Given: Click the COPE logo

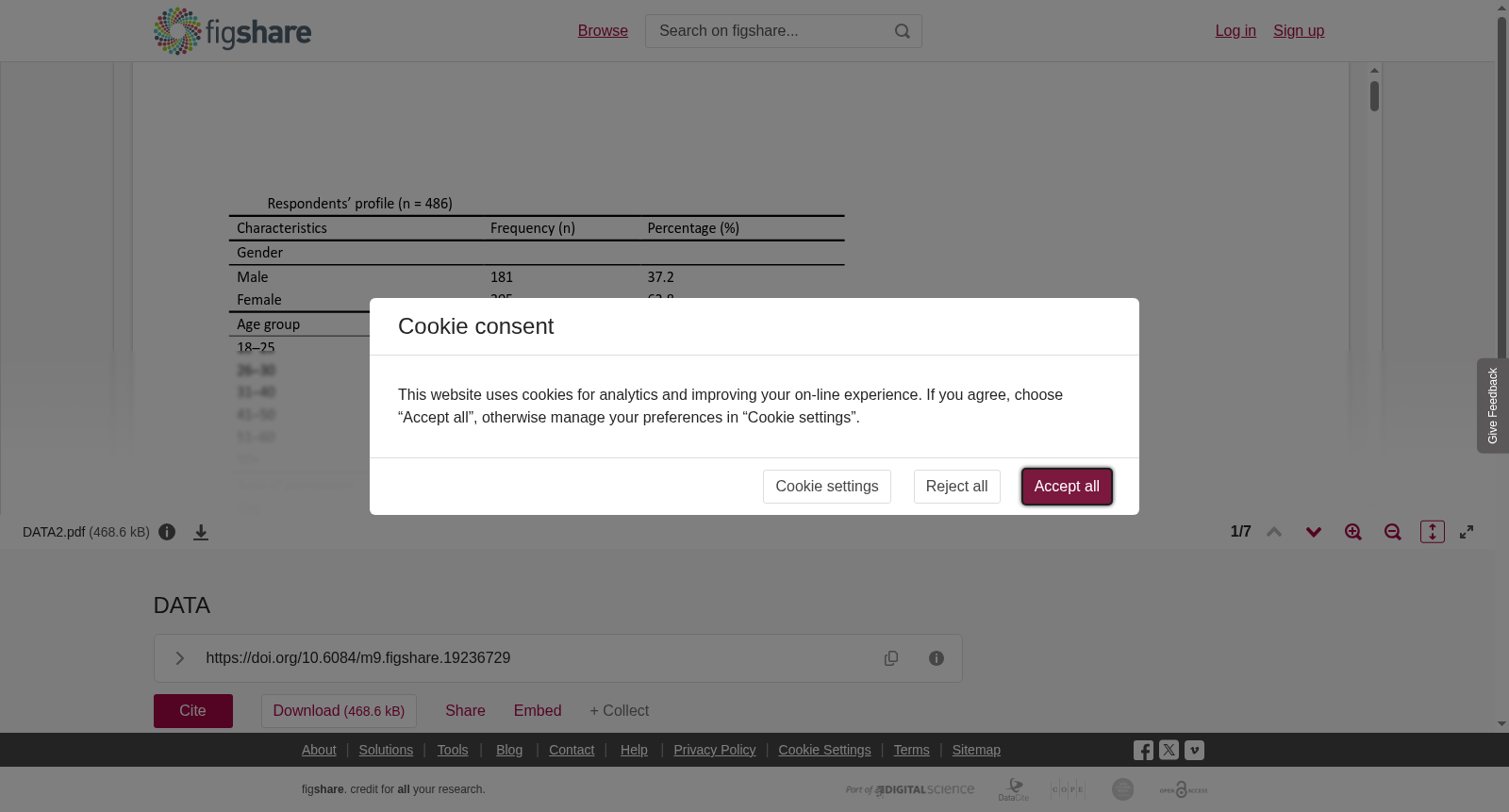Looking at the screenshot, I should pyautogui.click(x=1068, y=789).
